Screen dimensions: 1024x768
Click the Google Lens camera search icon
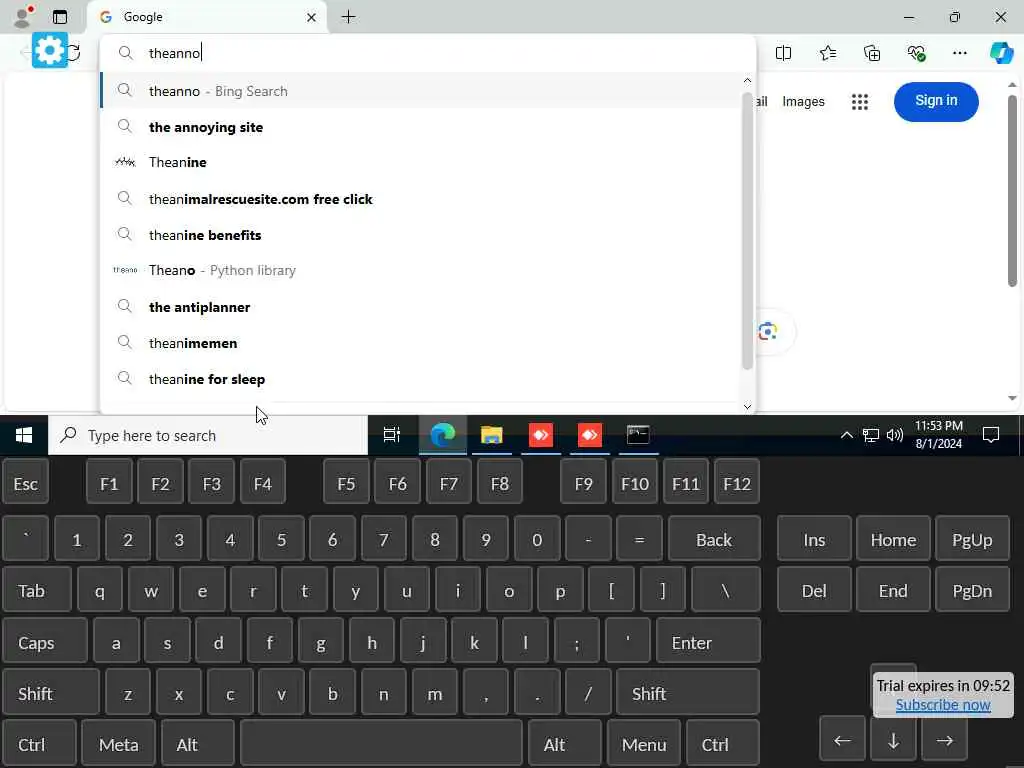(x=768, y=331)
